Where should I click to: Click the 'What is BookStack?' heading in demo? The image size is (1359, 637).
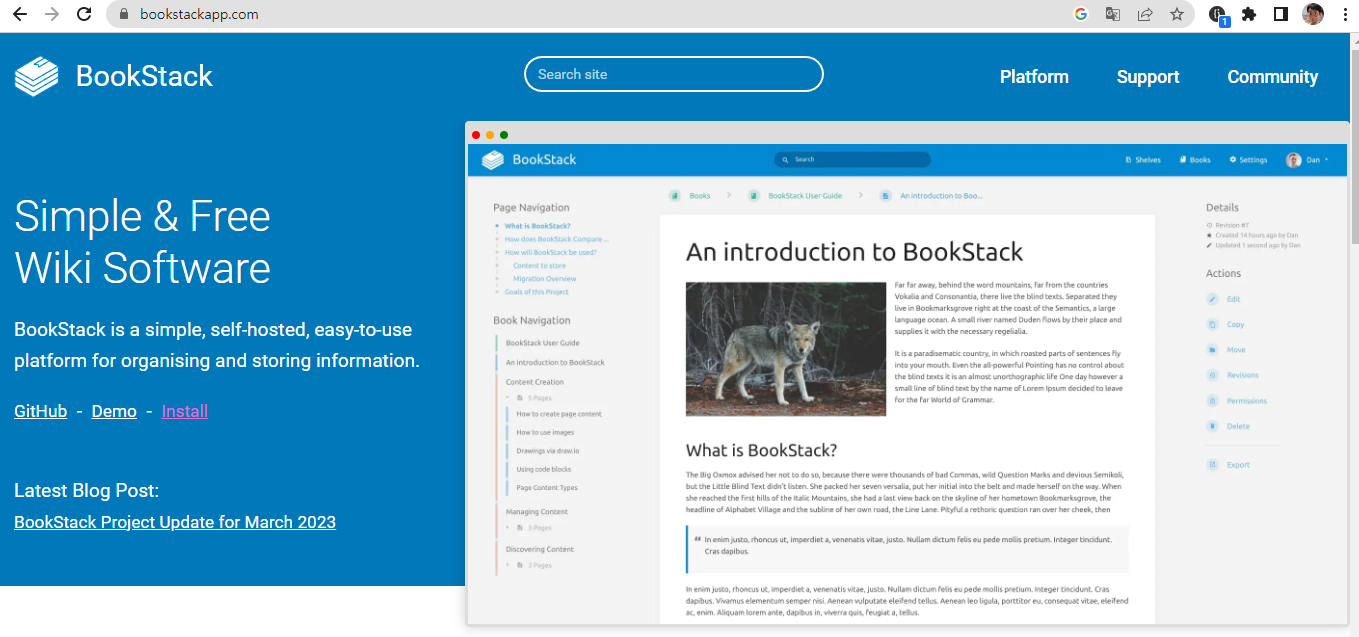pos(761,450)
